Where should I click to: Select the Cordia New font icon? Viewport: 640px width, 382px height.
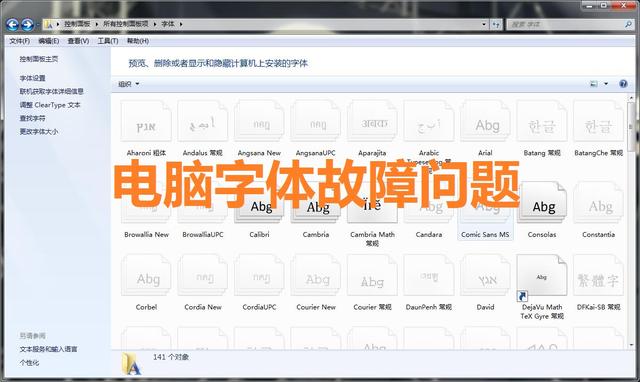202,275
